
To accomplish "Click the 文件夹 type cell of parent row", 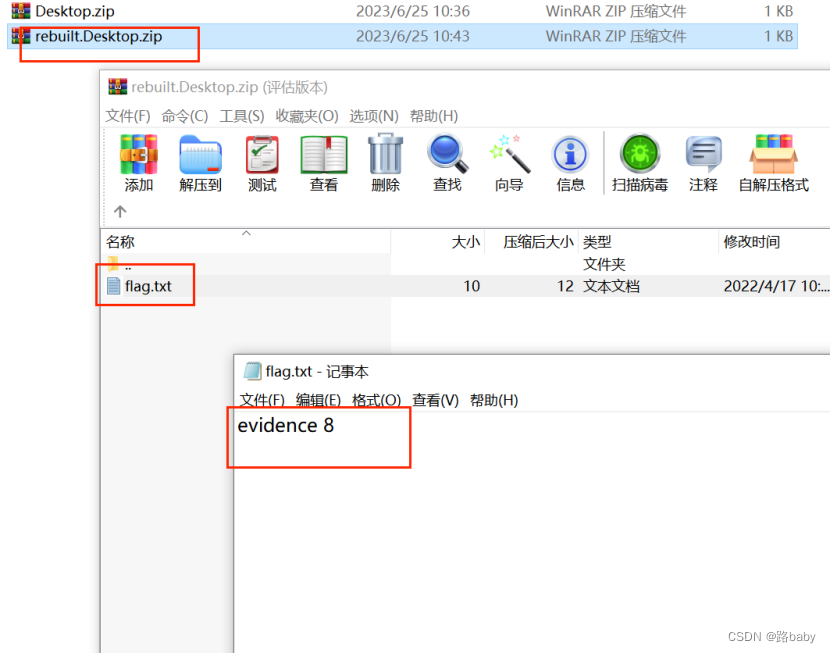I will [x=604, y=264].
